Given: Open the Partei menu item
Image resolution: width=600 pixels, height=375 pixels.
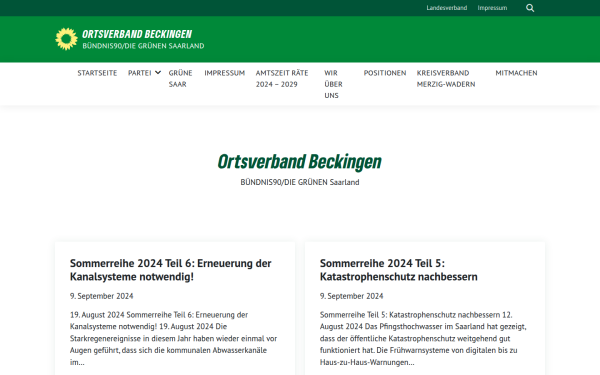Looking at the screenshot, I should (x=140, y=73).
